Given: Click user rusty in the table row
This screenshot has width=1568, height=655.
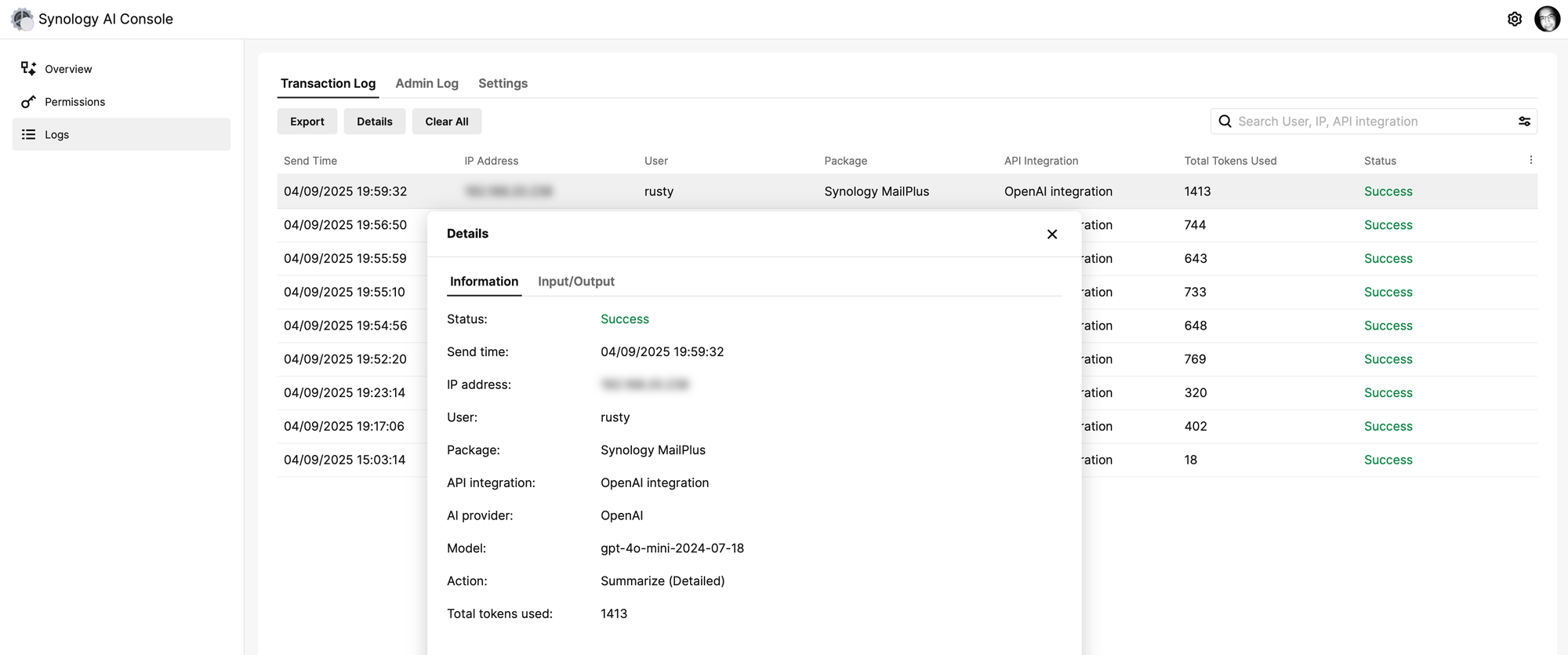Looking at the screenshot, I should 659,191.
